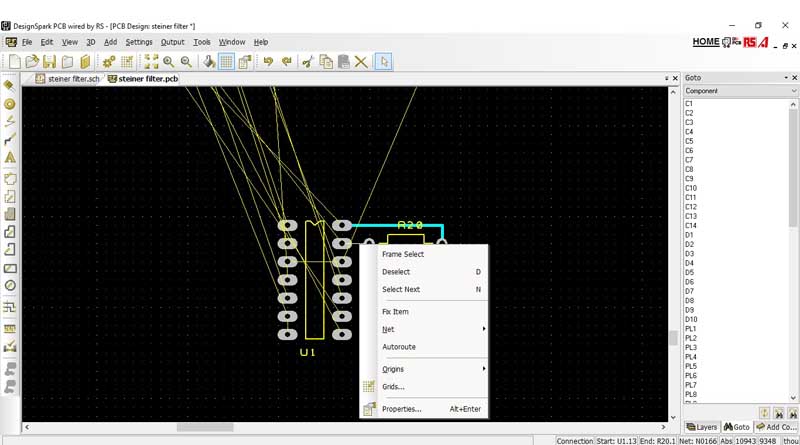This screenshot has width=800, height=445.
Task: Open the Settings menu
Action: point(139,42)
